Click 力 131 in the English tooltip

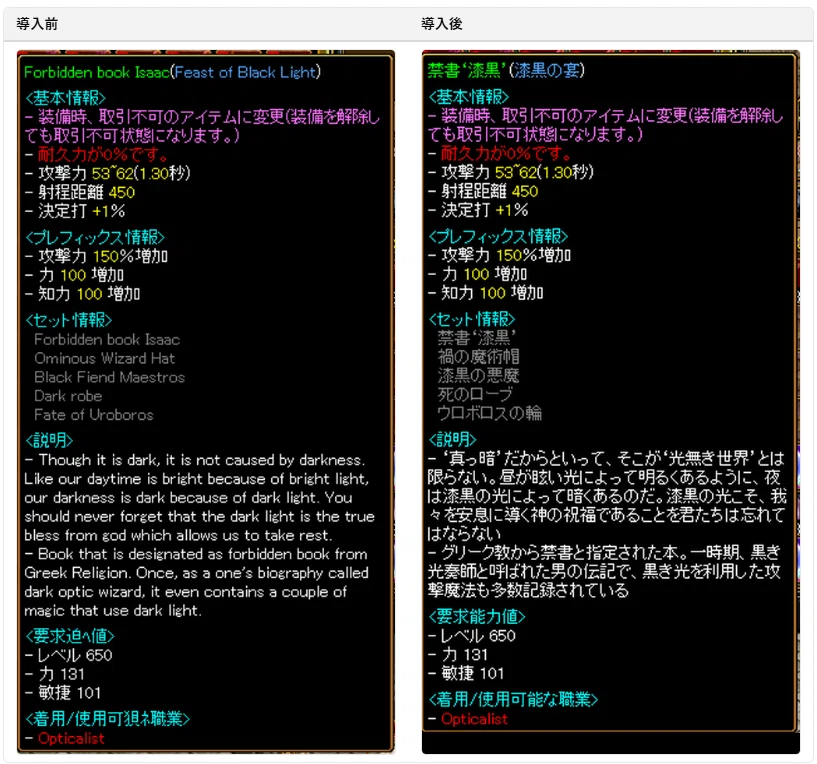coord(55,674)
